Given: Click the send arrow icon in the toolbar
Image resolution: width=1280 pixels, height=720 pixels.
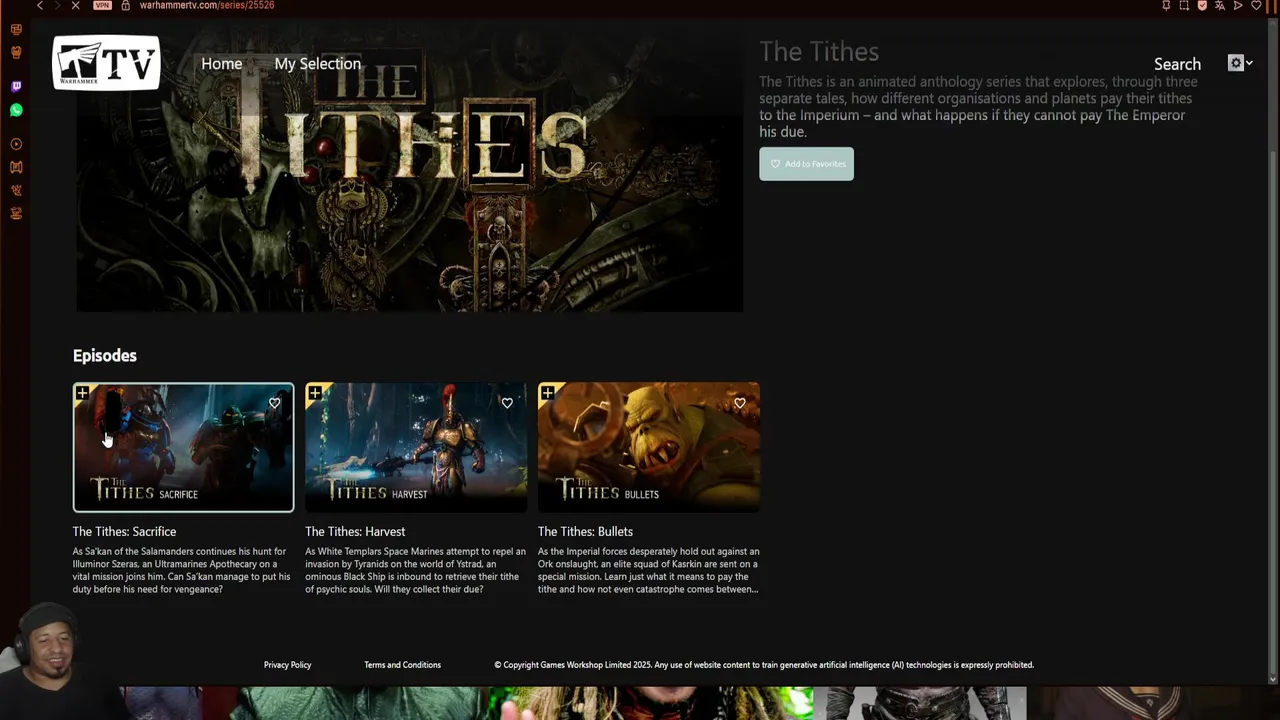Looking at the screenshot, I should tap(1238, 5).
